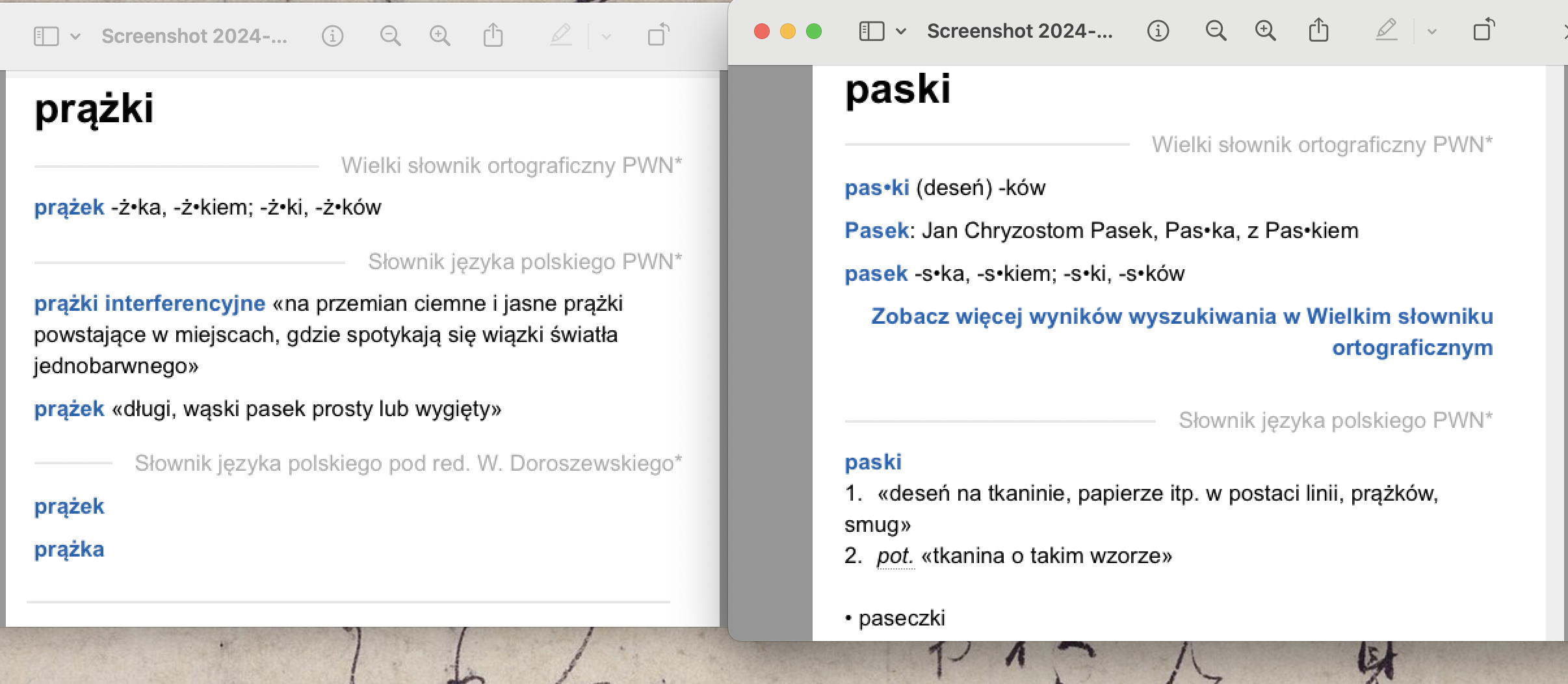Image resolution: width=1568 pixels, height=684 pixels.
Task: Zoom in on the right Preview window
Action: point(1265,31)
